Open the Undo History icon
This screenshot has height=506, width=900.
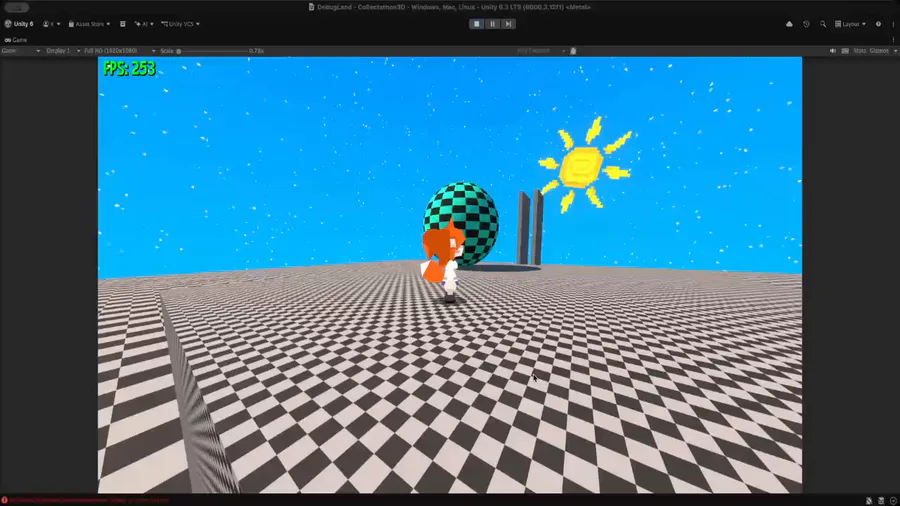pos(806,24)
